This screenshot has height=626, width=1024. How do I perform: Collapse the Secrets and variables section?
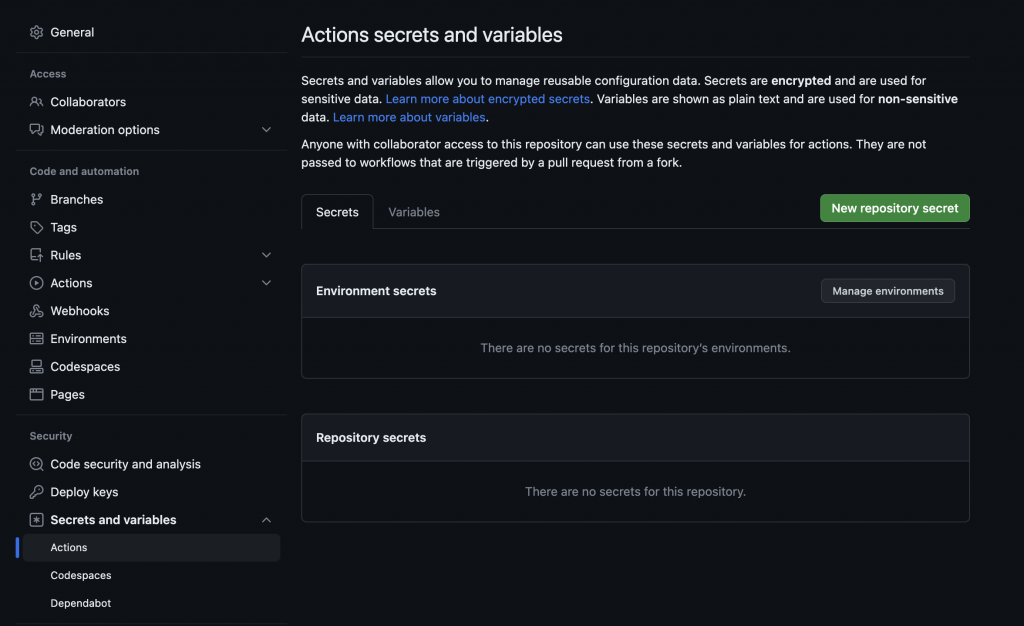click(266, 520)
